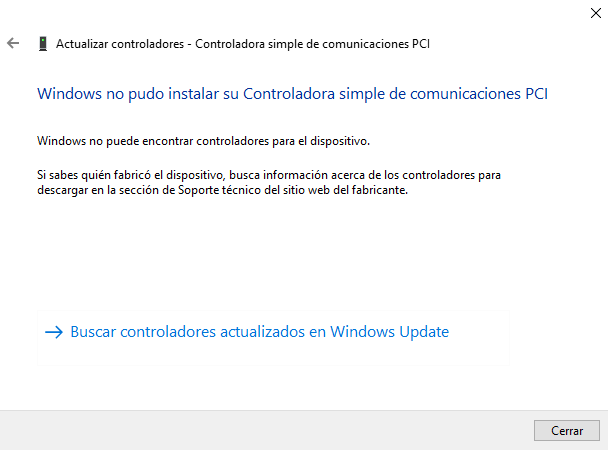Click the word PCI in the blue heading
Viewport: 608px width, 450px height.
point(536,94)
